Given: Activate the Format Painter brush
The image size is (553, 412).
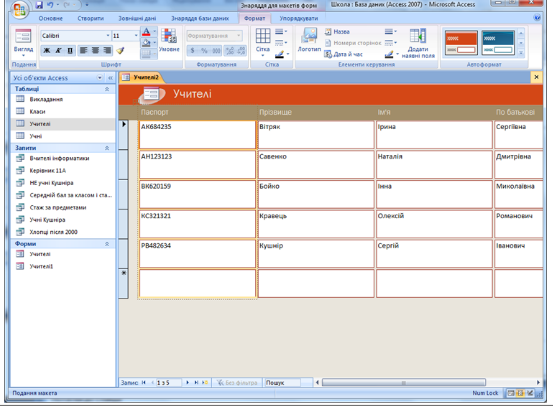Looking at the screenshot, I should point(120,50).
